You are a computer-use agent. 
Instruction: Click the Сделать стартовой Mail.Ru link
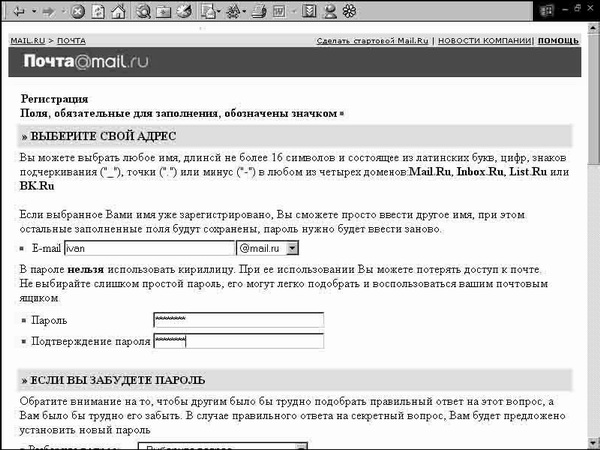point(372,41)
